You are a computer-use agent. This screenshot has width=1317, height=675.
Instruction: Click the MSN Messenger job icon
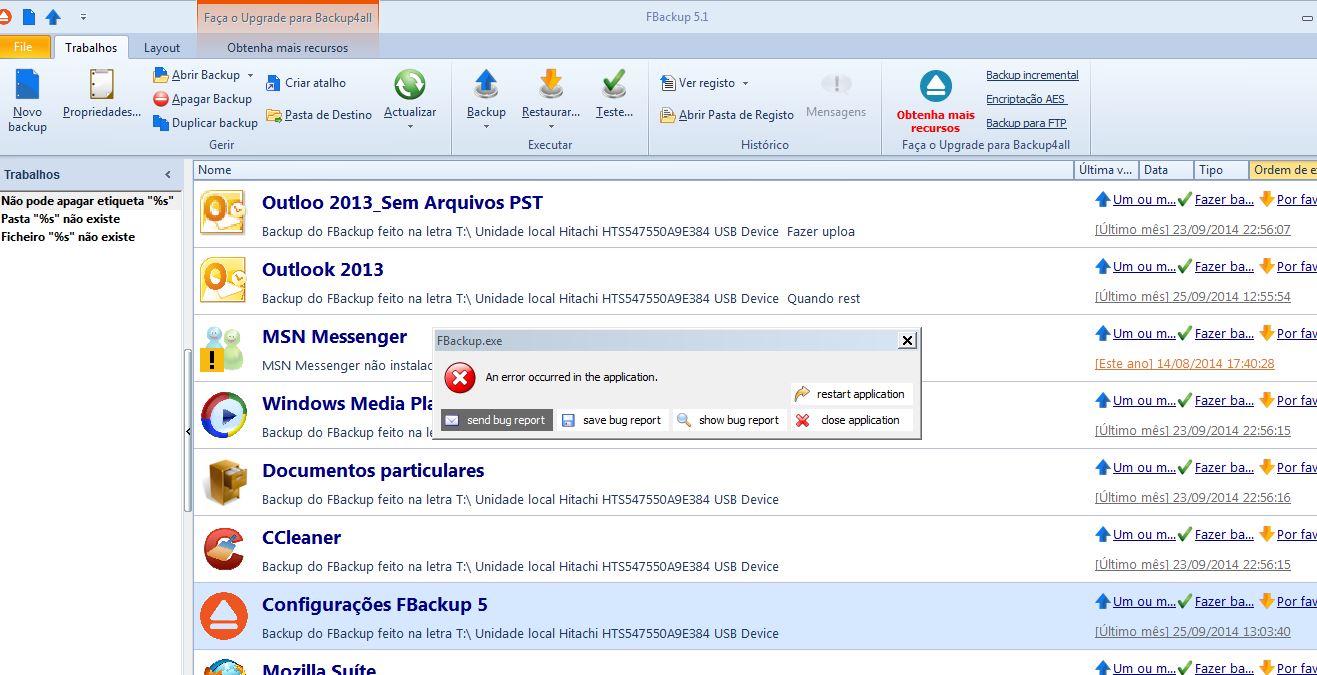223,347
